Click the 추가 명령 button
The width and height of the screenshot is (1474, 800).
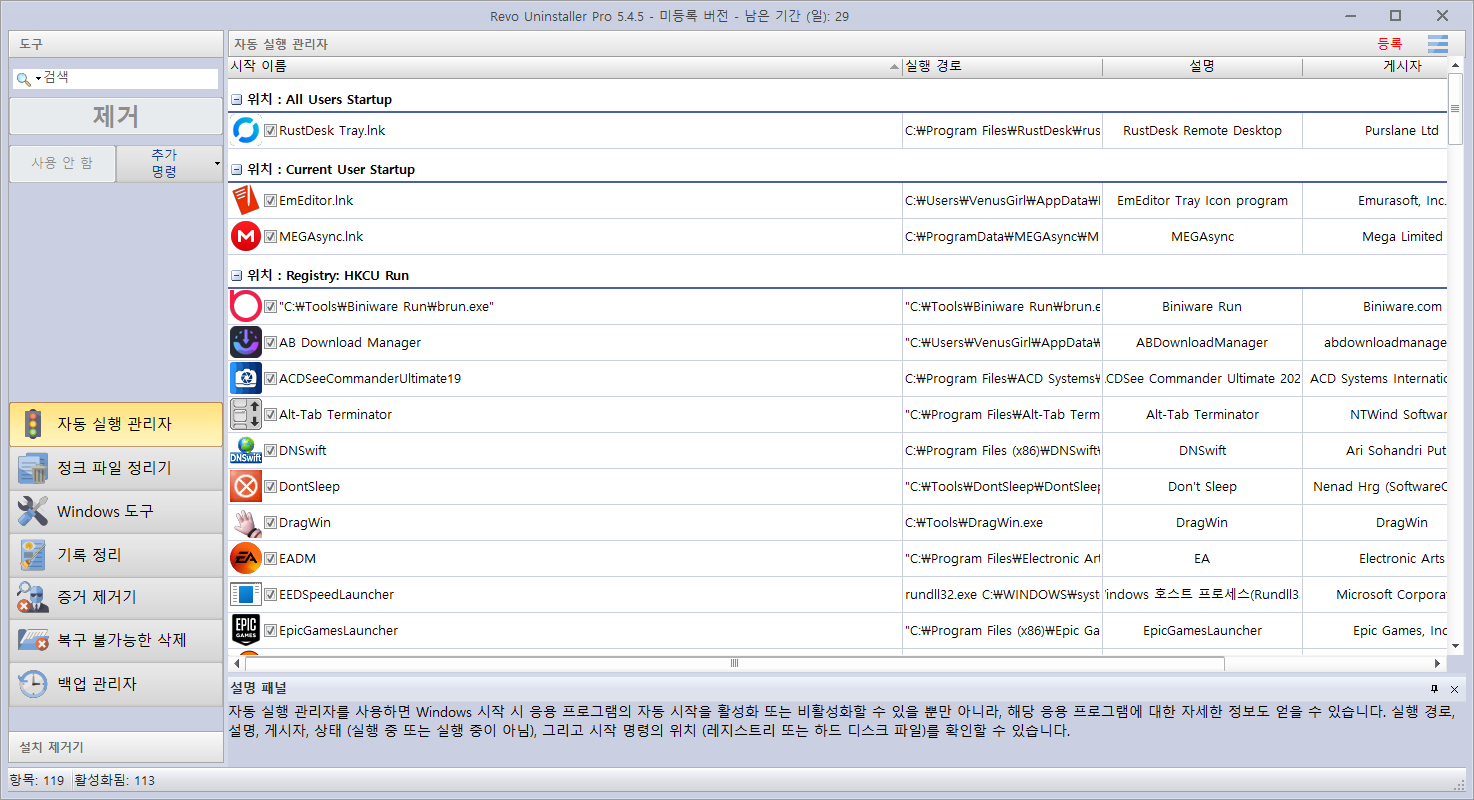[164, 164]
